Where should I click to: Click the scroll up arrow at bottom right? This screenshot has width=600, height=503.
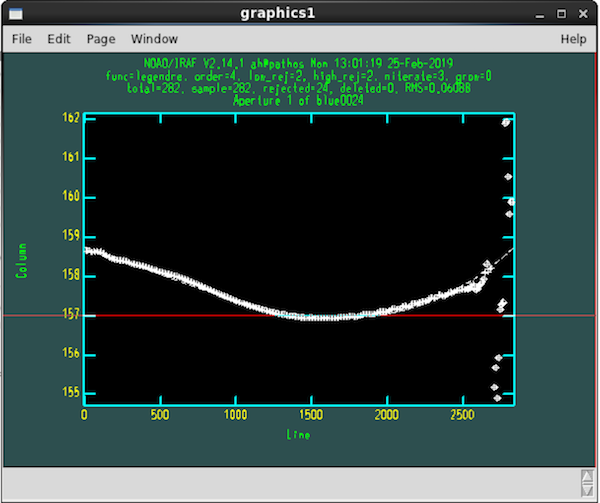pyautogui.click(x=587, y=476)
